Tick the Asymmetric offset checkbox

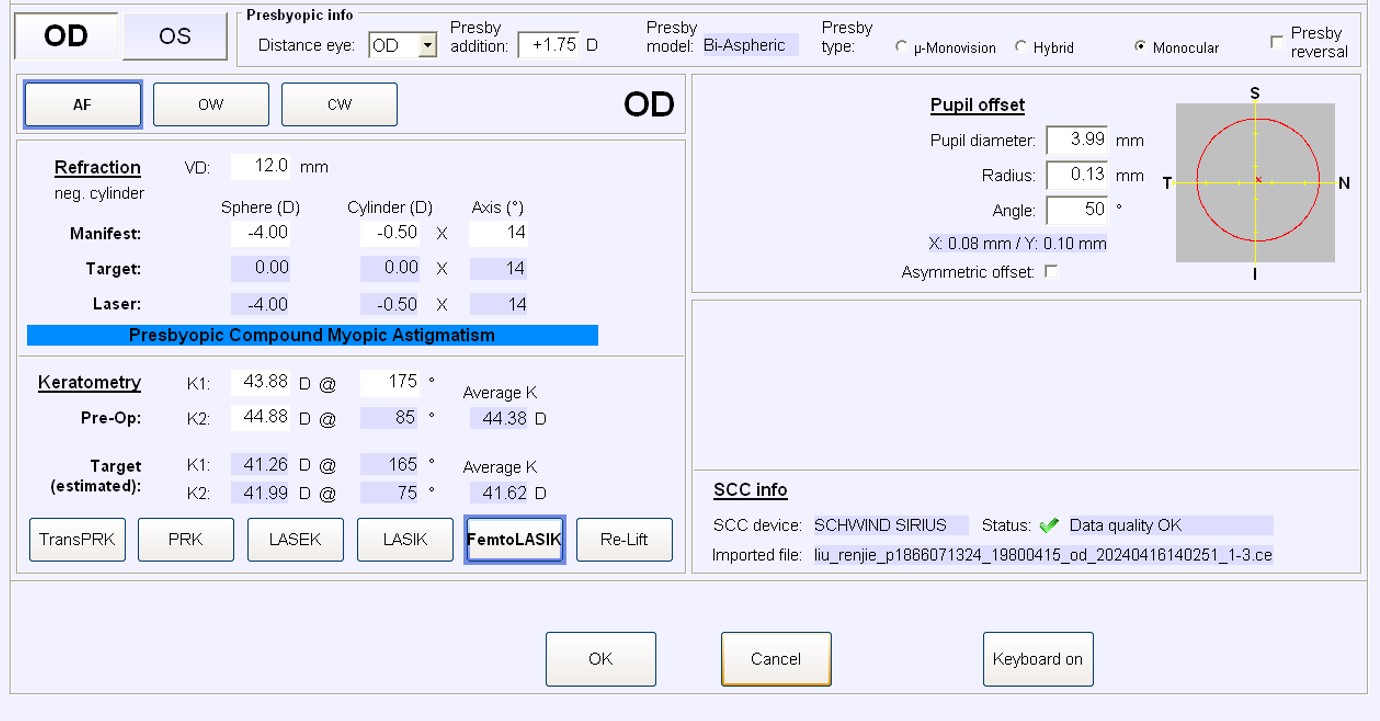[1050, 271]
